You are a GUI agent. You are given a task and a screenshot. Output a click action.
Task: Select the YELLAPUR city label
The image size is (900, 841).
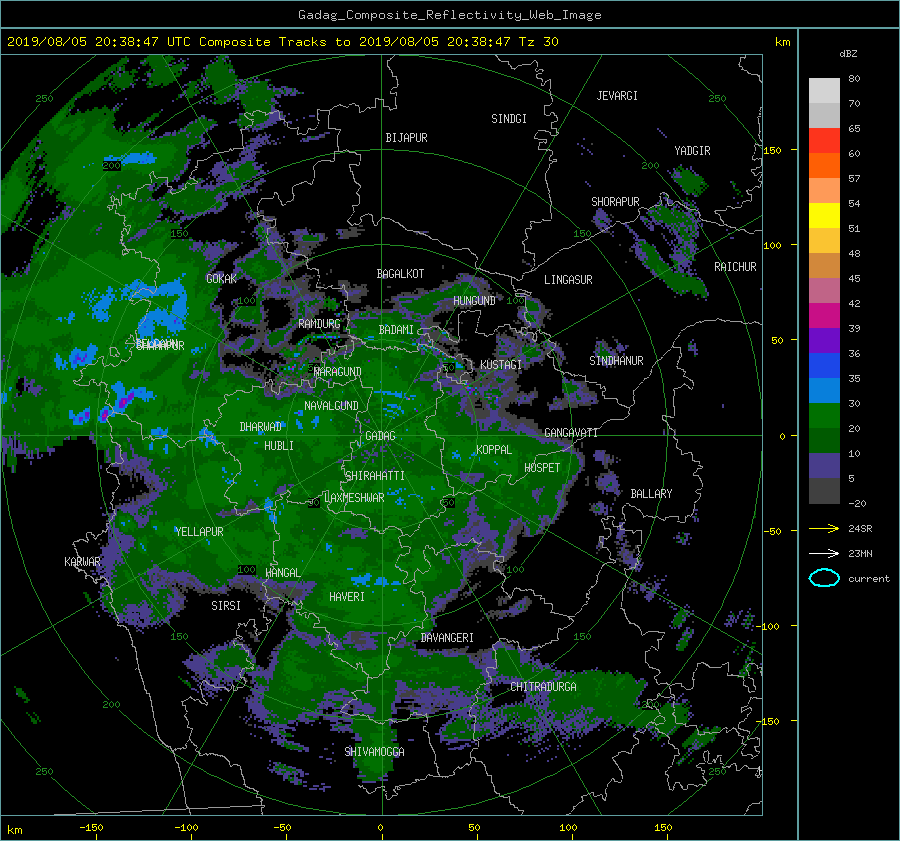pos(199,532)
